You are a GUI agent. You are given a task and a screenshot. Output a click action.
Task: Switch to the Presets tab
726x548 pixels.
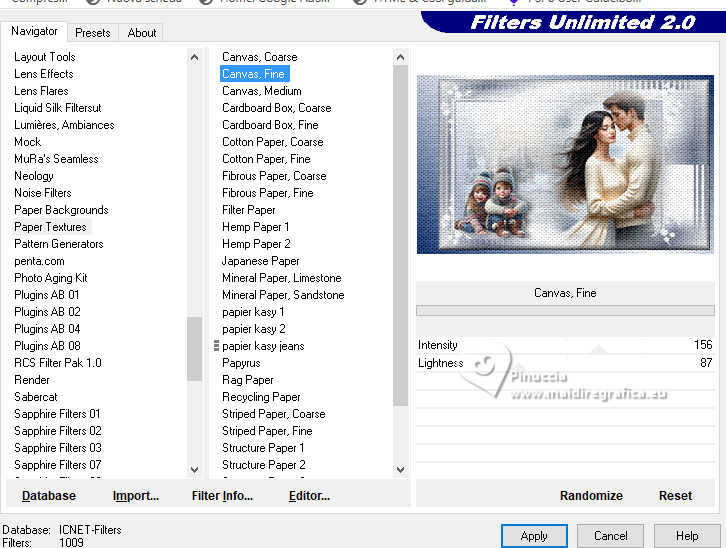[93, 33]
